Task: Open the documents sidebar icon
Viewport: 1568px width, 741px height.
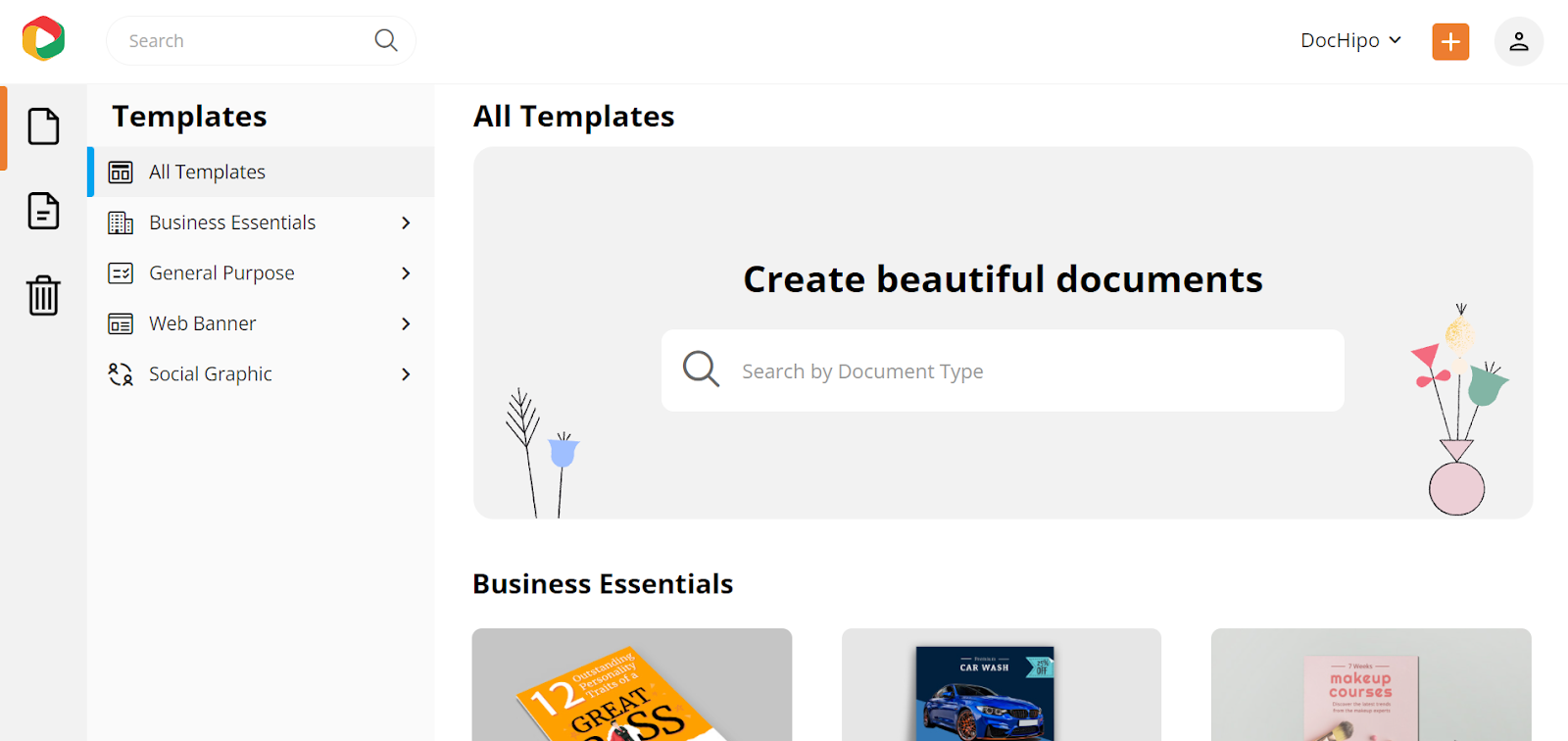Action: tap(43, 211)
